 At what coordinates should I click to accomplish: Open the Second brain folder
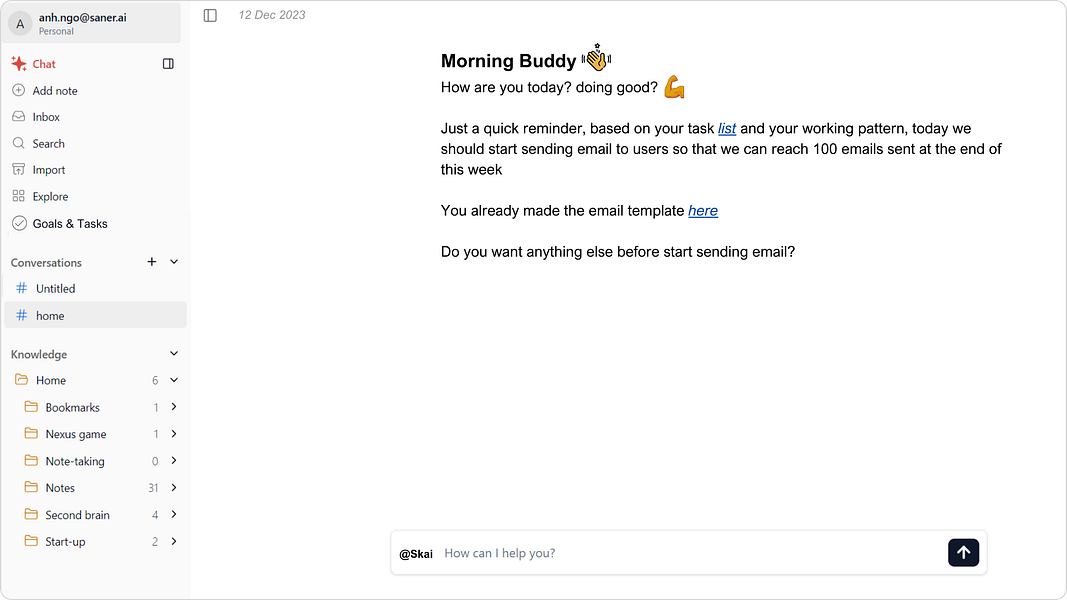(77, 515)
